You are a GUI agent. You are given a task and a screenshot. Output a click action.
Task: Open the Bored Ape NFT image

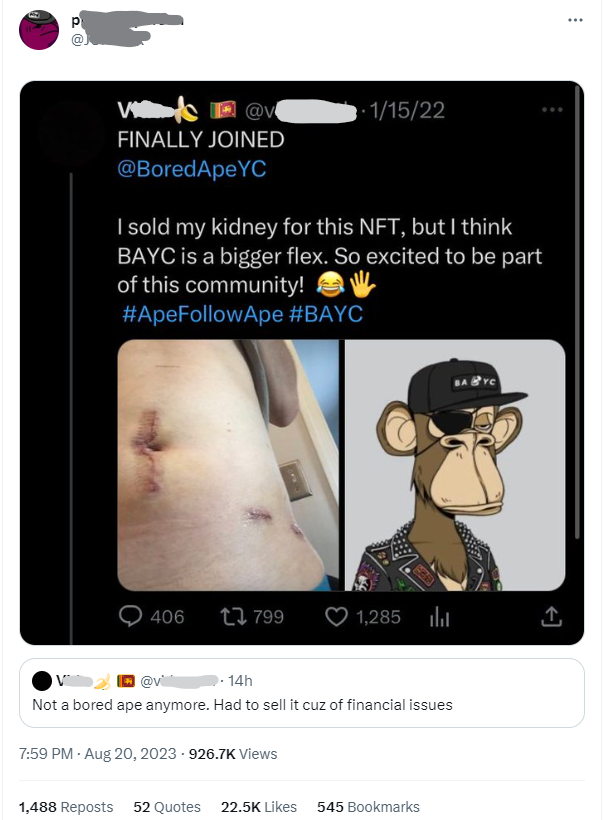pos(455,465)
